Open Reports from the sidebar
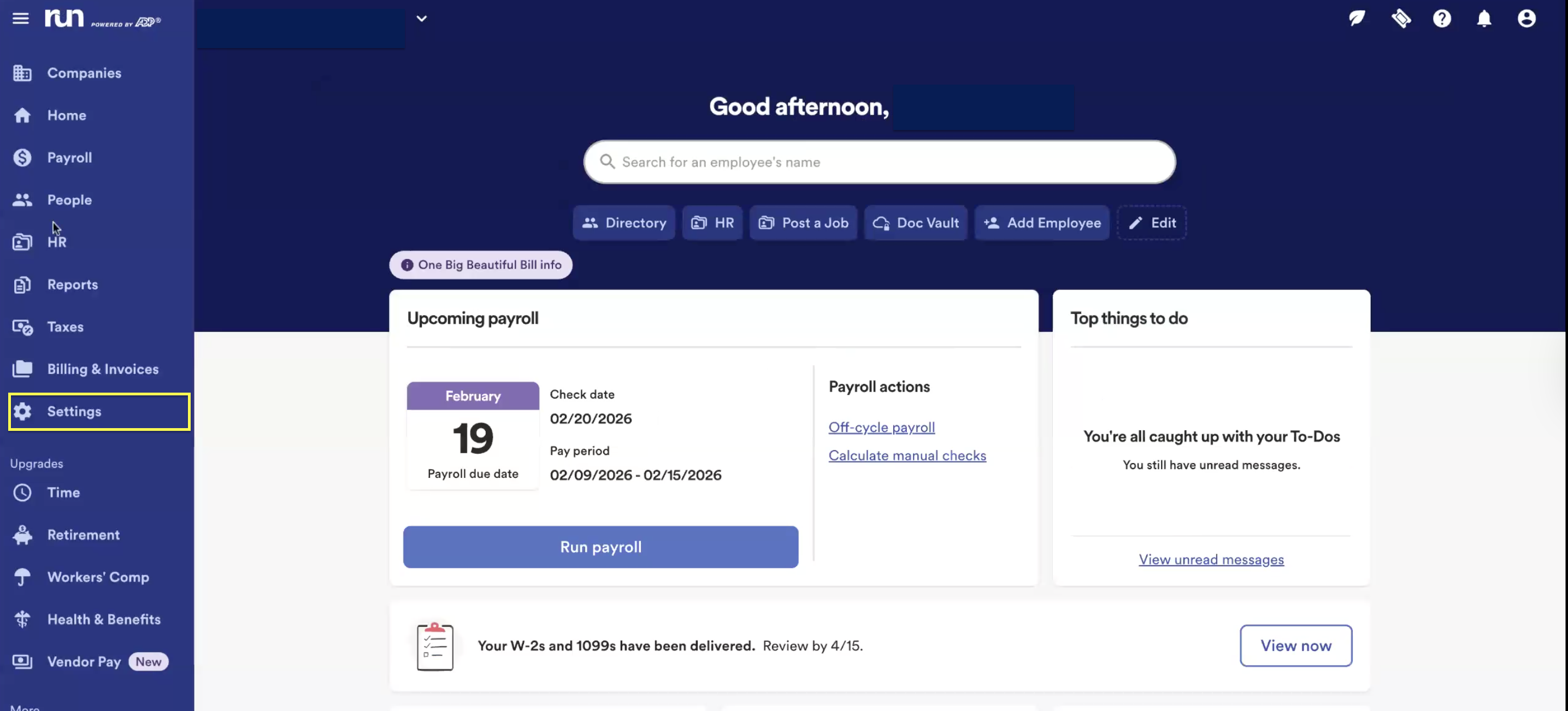1568x711 pixels. click(73, 285)
